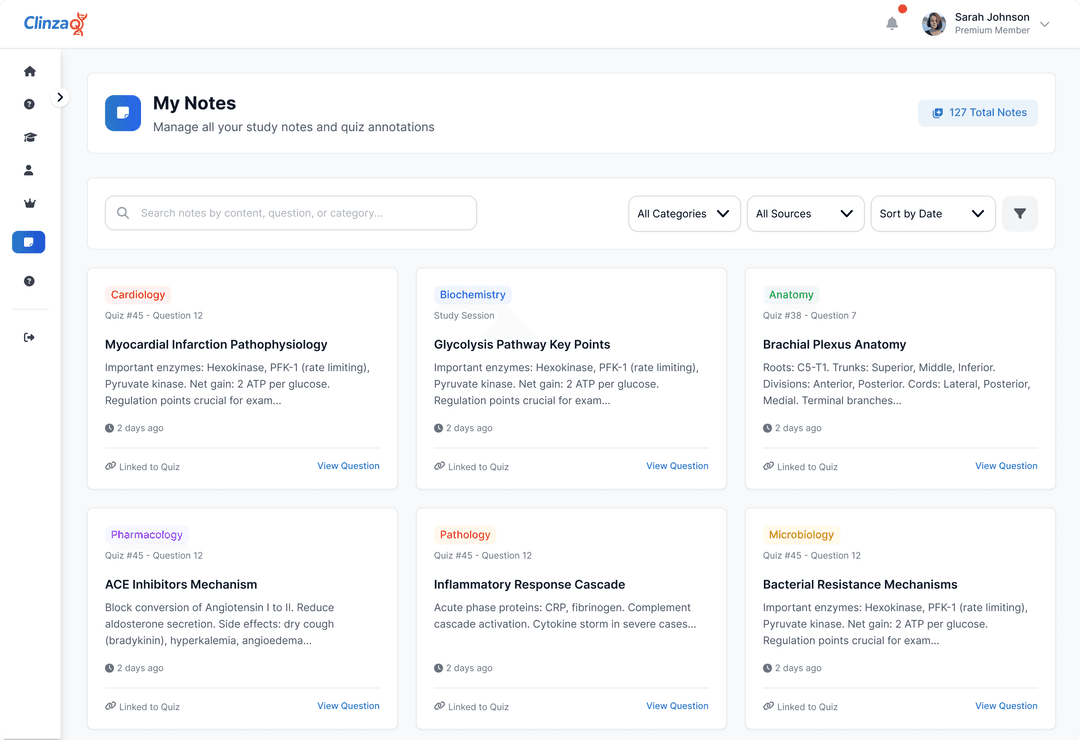Open the Sort by Date dropdown
Image resolution: width=1080 pixels, height=740 pixels.
point(932,214)
